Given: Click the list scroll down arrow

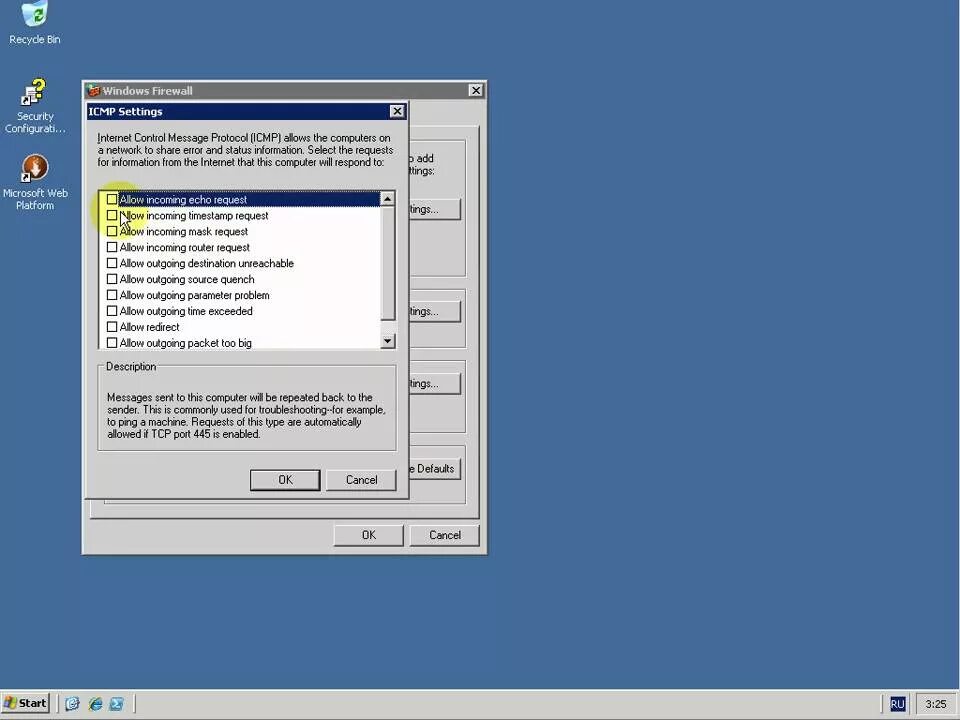Looking at the screenshot, I should 387,341.
